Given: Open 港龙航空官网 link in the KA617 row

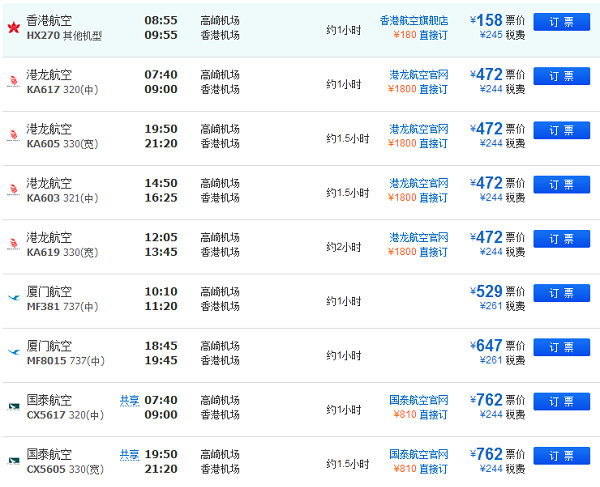Looking at the screenshot, I should [418, 74].
